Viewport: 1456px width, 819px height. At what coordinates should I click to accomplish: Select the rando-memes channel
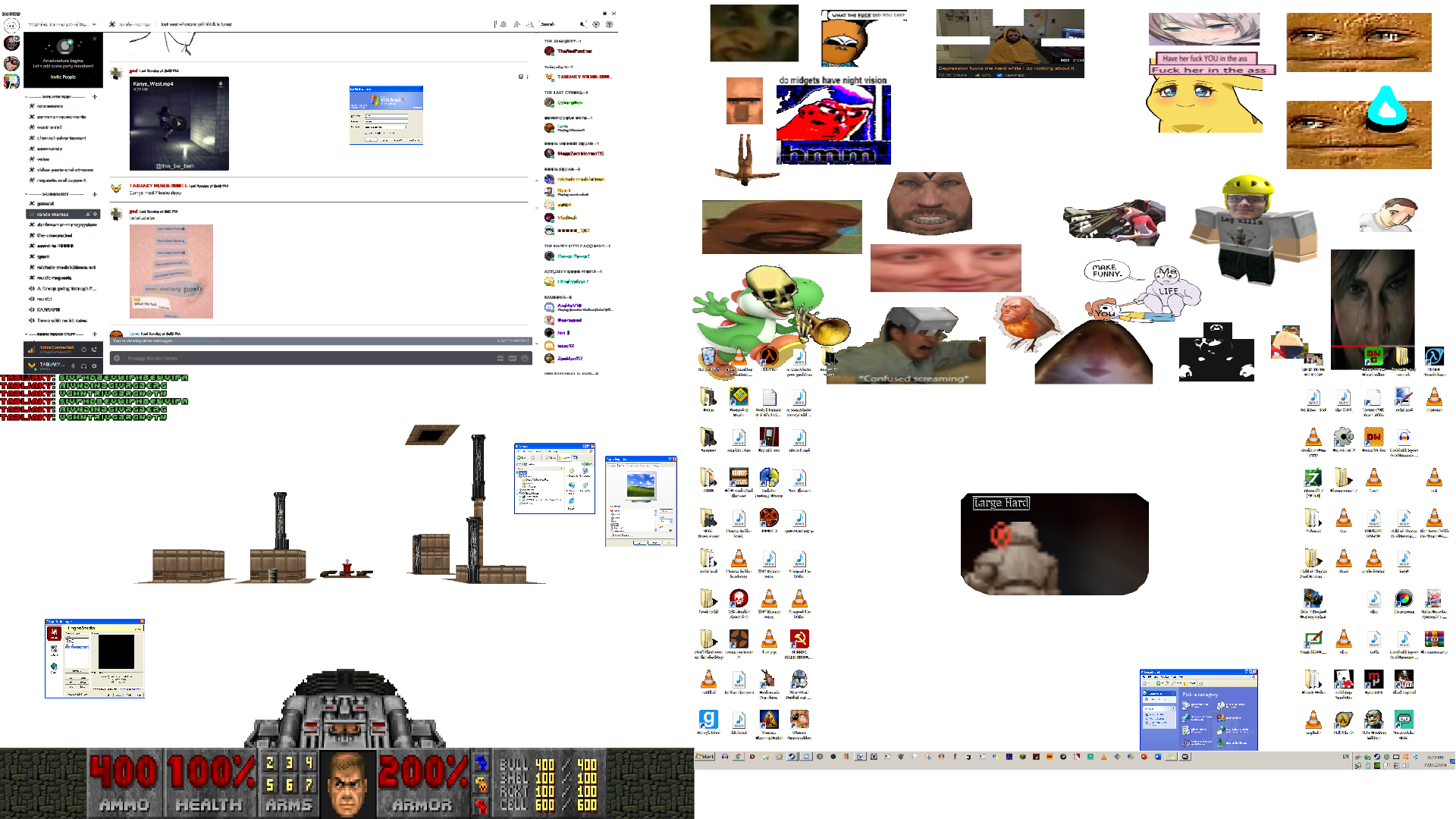(63, 215)
